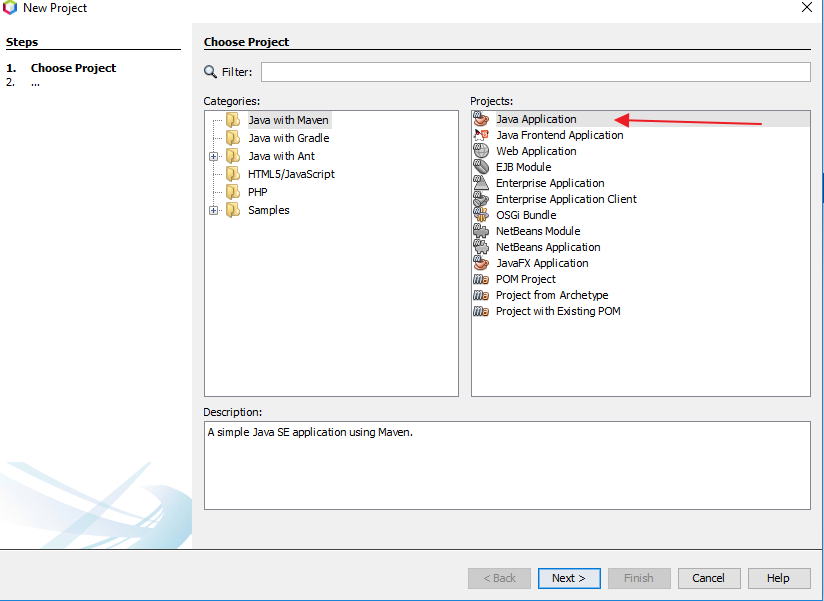
Task: Choose Enterprise Application project type
Action: pos(550,183)
